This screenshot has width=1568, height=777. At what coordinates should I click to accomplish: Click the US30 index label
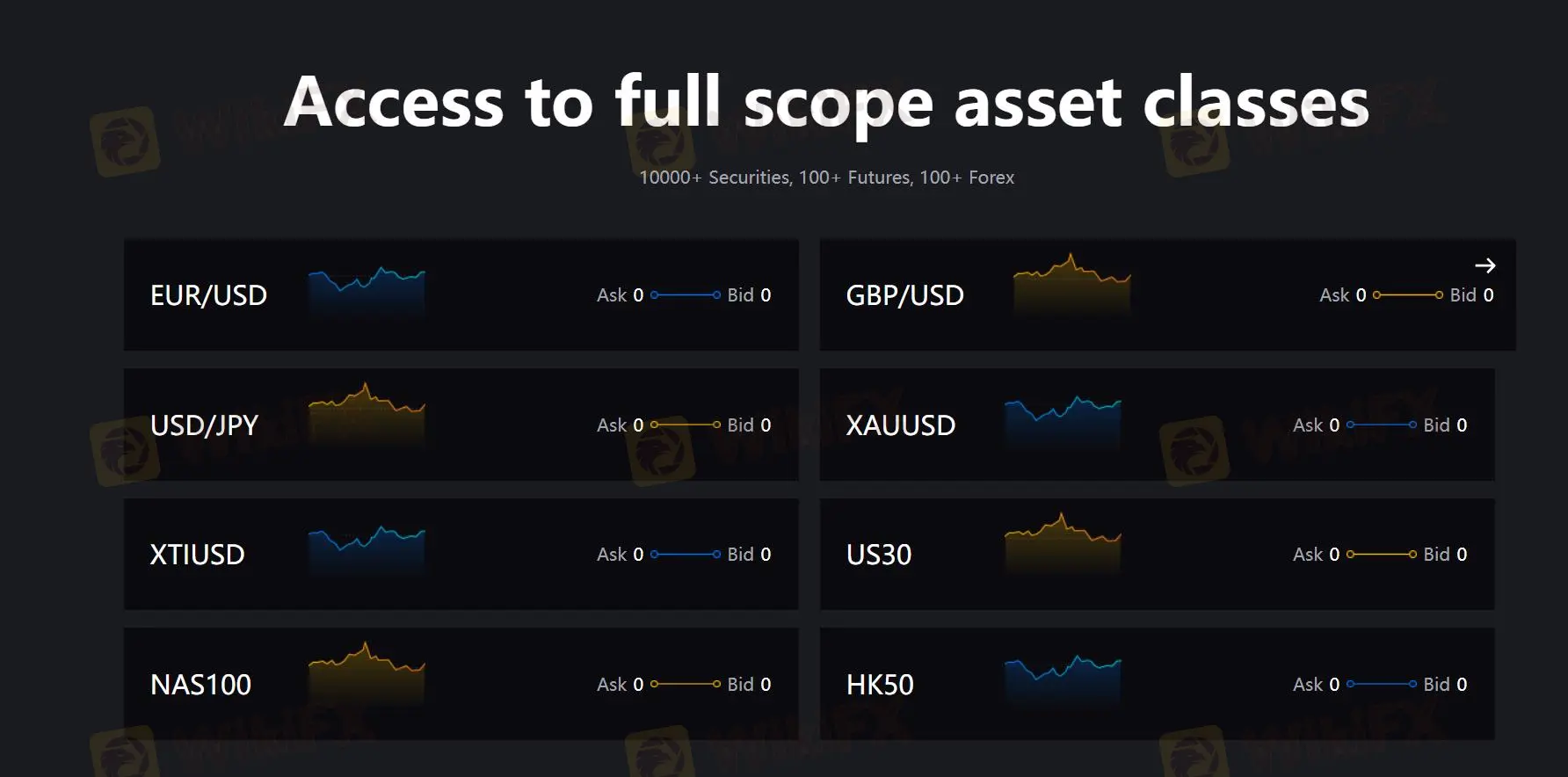[x=878, y=555]
